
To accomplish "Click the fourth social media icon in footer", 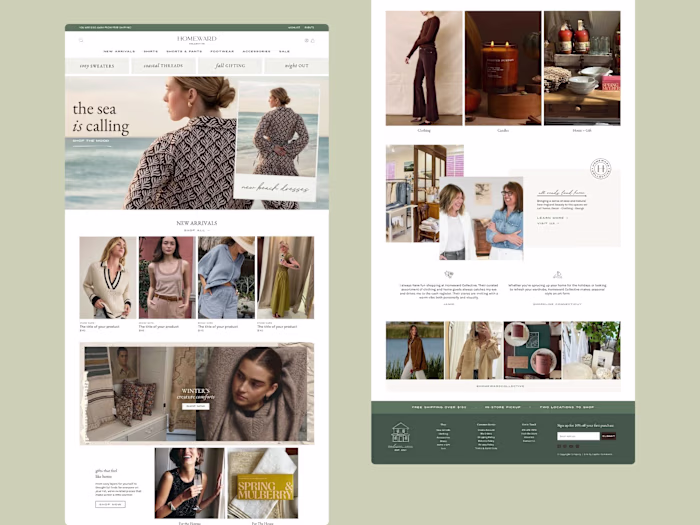I will click(x=577, y=446).
